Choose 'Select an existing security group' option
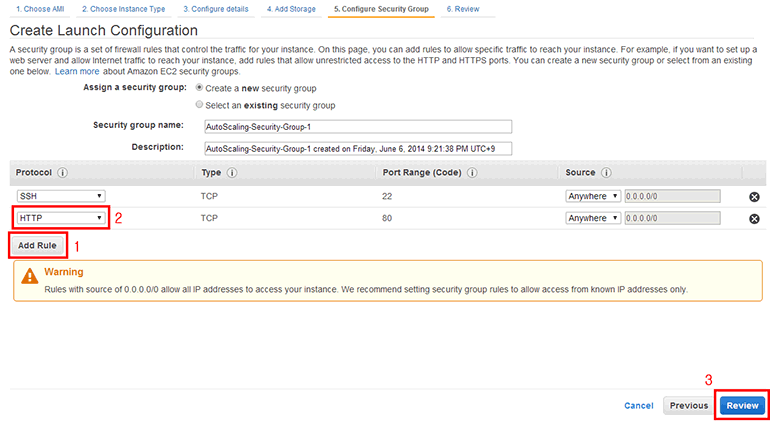 (200, 105)
